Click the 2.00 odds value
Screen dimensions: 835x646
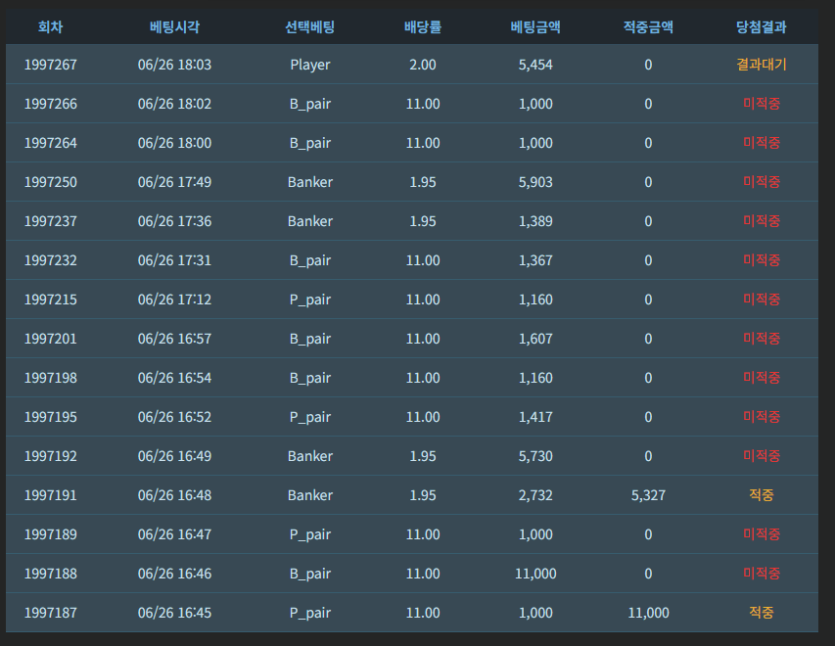(422, 64)
